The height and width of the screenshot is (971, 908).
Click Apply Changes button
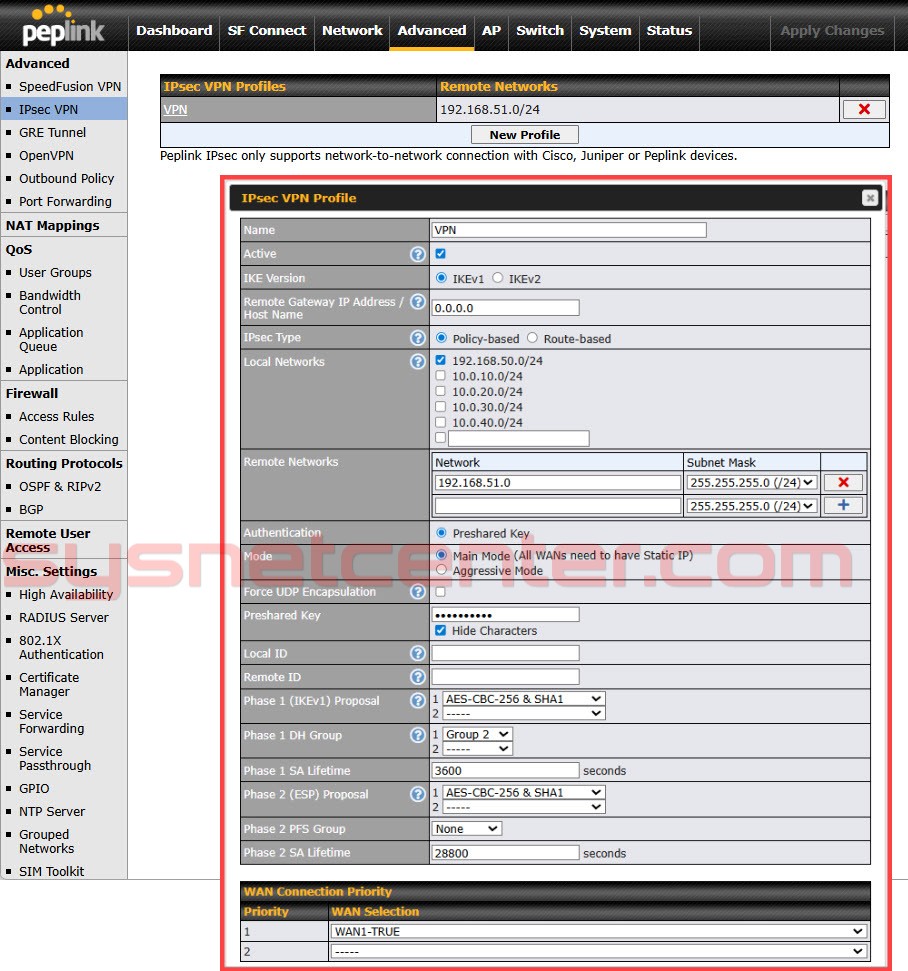tap(832, 30)
